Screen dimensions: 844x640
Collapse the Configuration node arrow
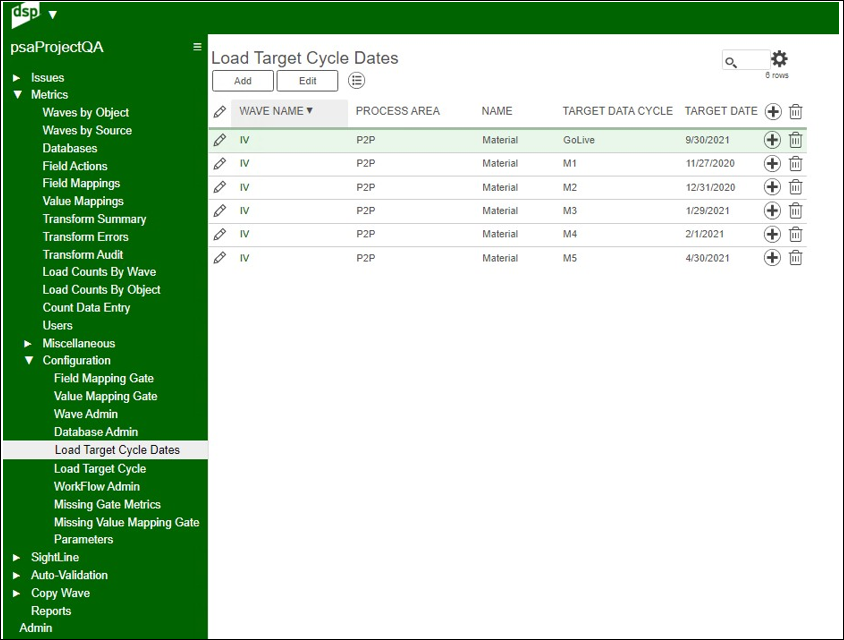click(29, 360)
